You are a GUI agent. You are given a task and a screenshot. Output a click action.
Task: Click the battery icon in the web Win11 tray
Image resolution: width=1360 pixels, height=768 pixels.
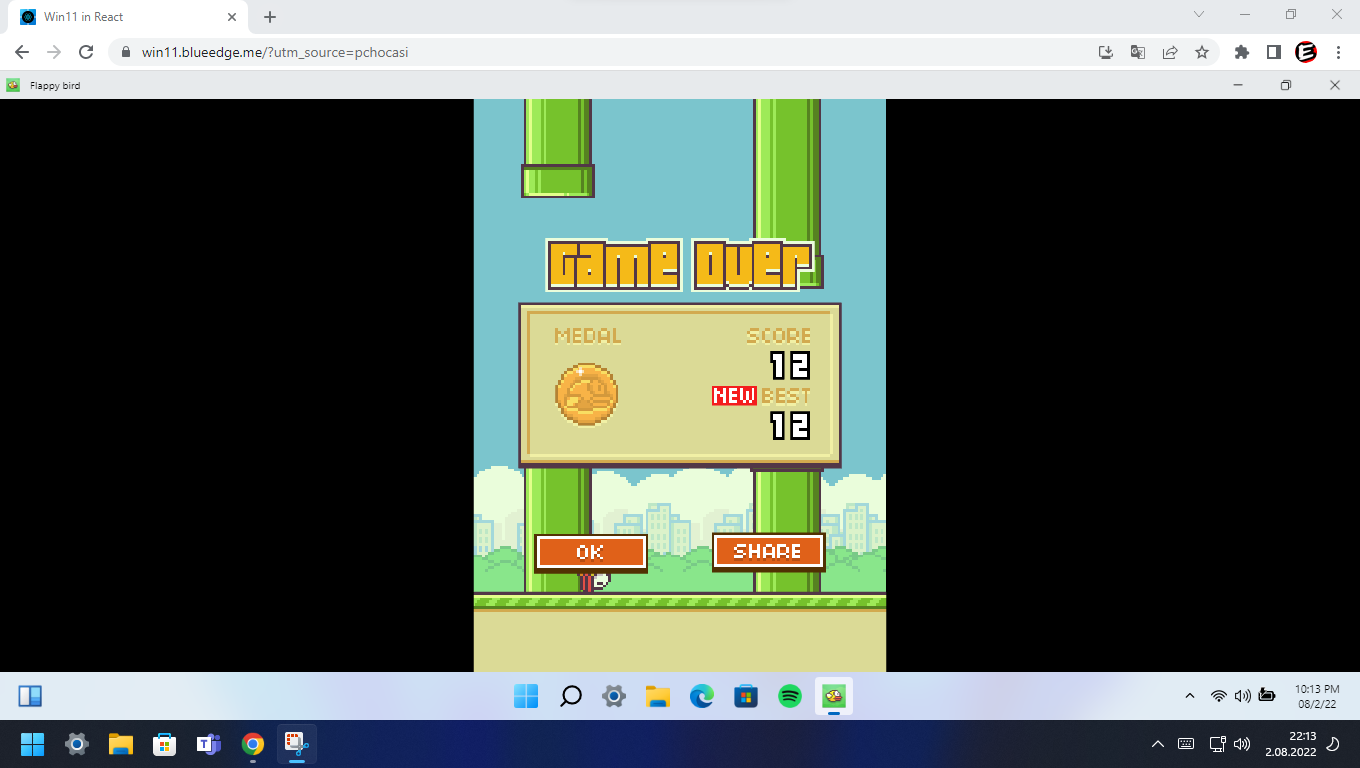tap(1267, 696)
